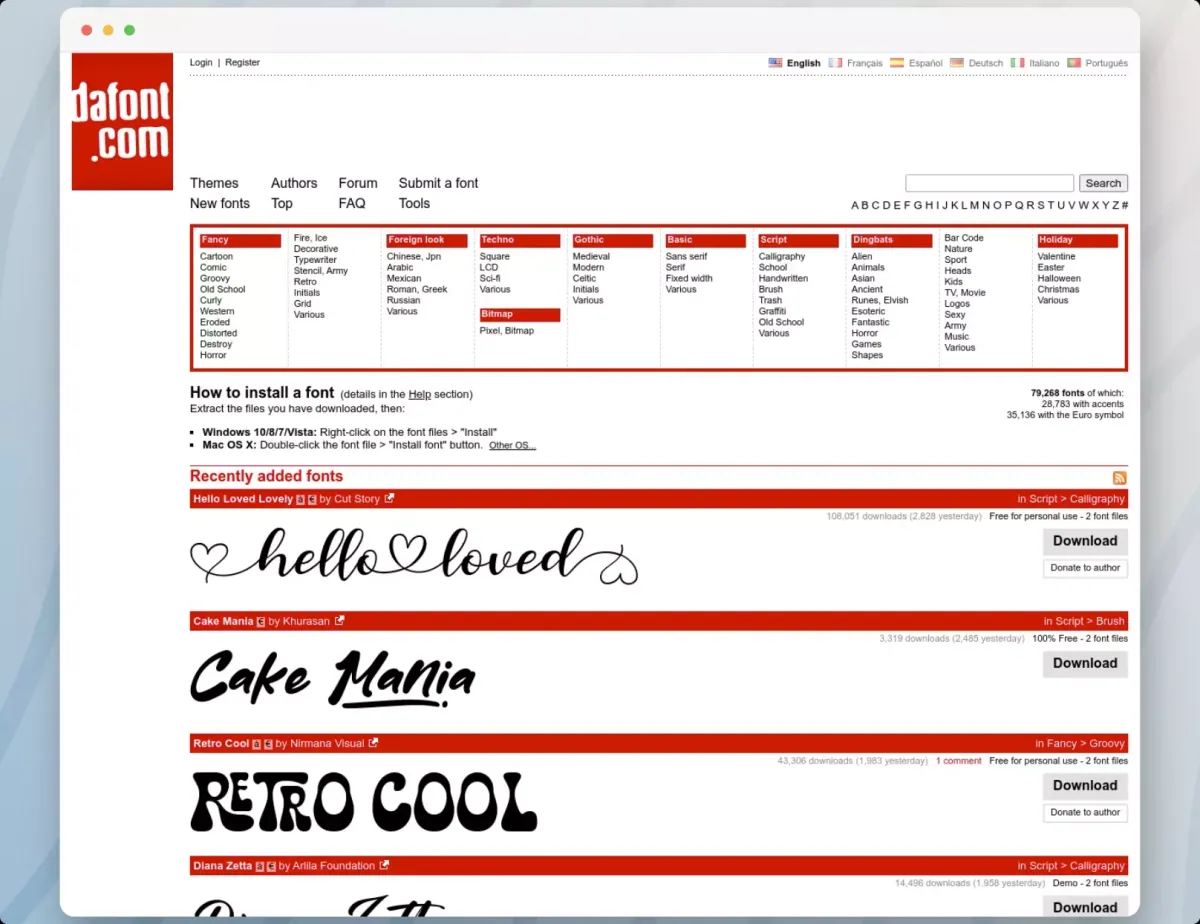Click the Portuguese flag icon

[x=1074, y=63]
